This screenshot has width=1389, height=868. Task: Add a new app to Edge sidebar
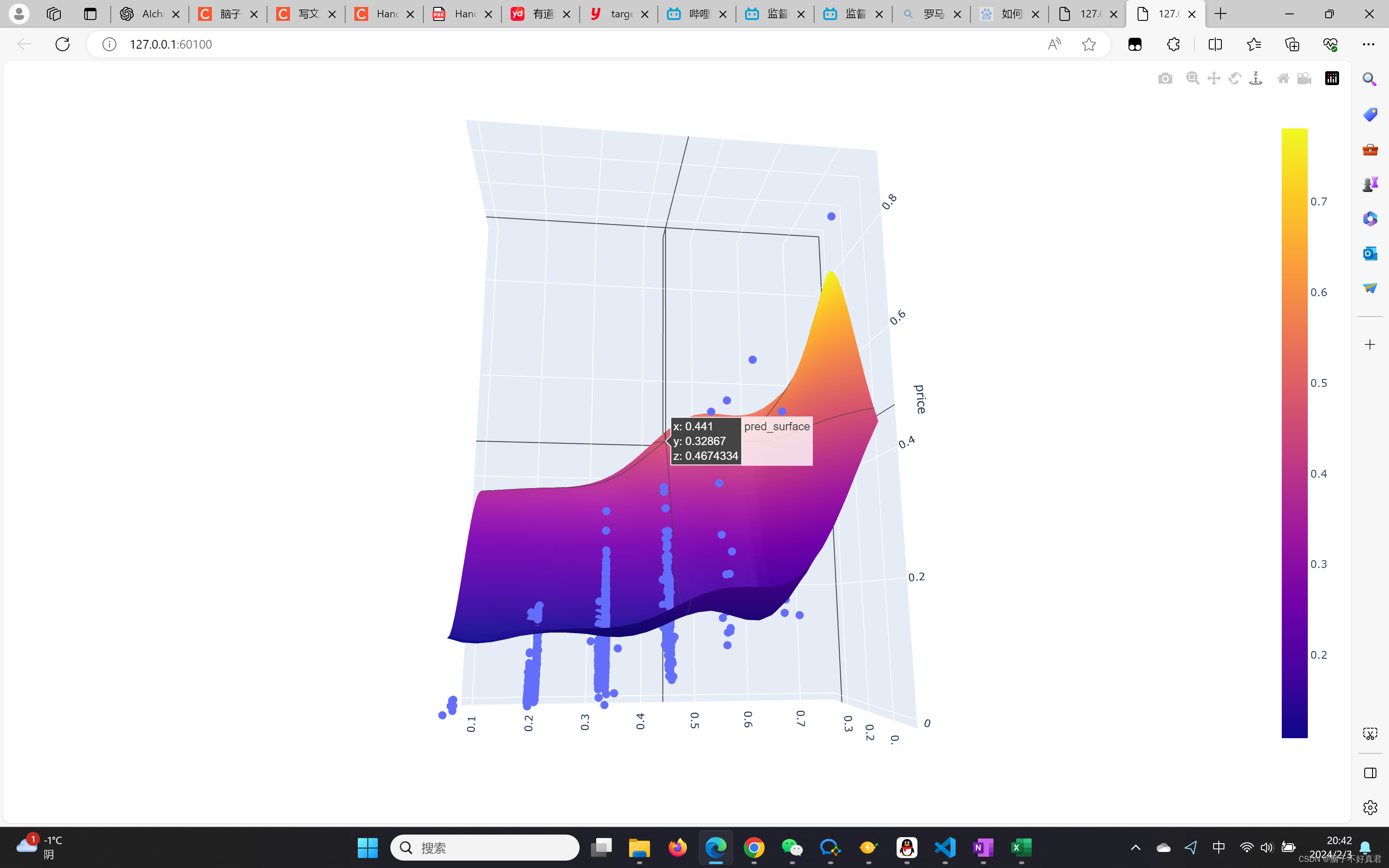click(x=1369, y=344)
